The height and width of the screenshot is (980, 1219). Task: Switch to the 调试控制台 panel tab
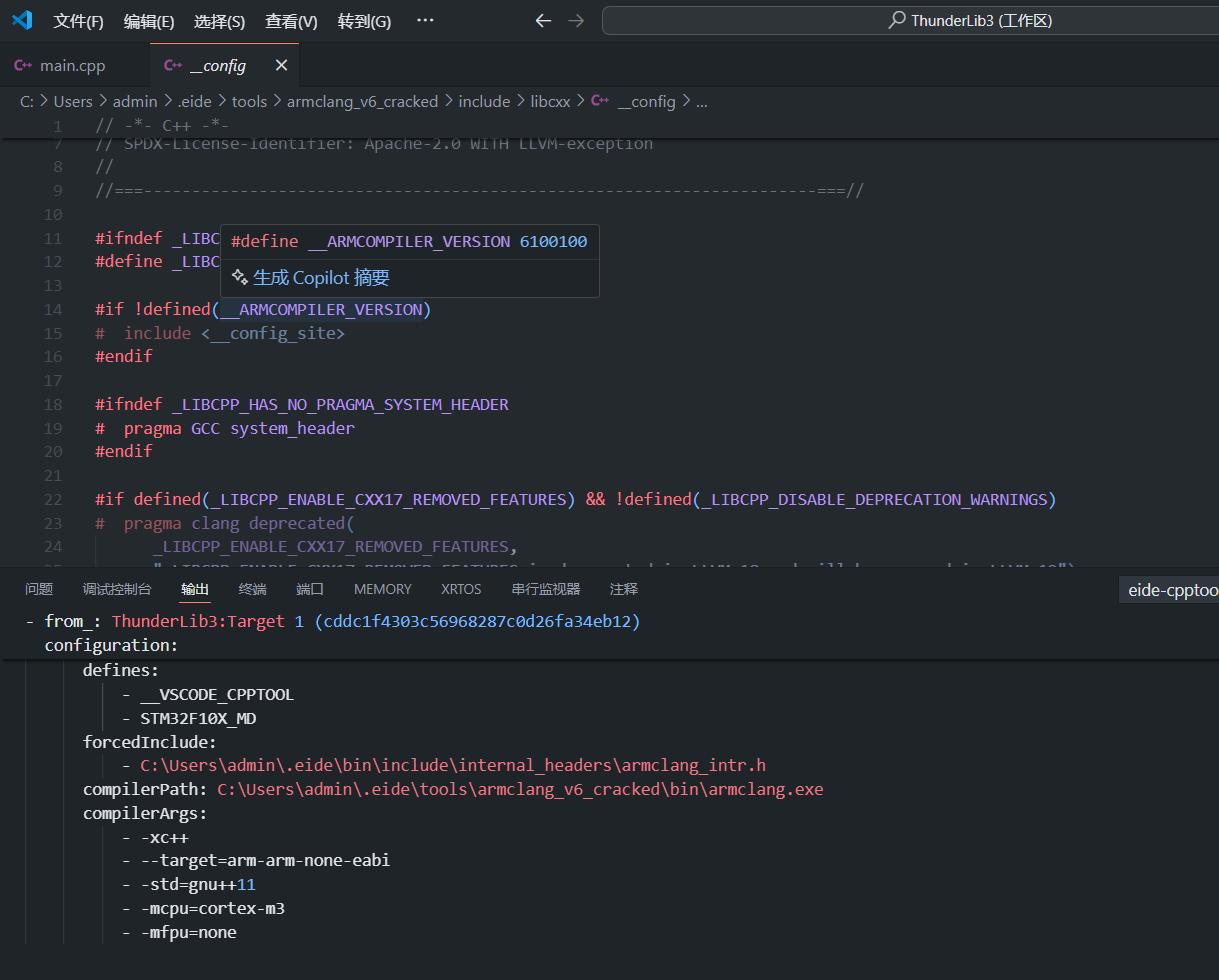[117, 589]
